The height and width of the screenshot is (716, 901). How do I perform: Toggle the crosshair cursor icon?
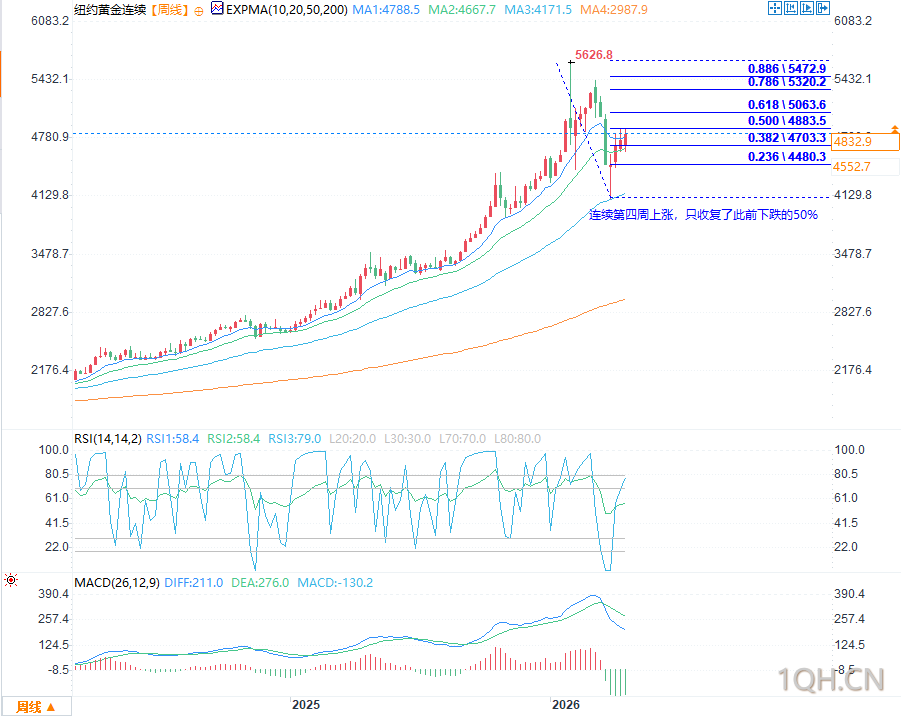click(x=775, y=8)
